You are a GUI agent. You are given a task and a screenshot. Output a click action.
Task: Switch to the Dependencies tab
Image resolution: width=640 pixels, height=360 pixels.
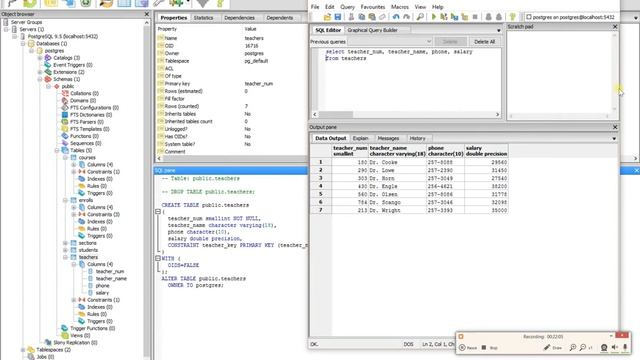coord(240,18)
